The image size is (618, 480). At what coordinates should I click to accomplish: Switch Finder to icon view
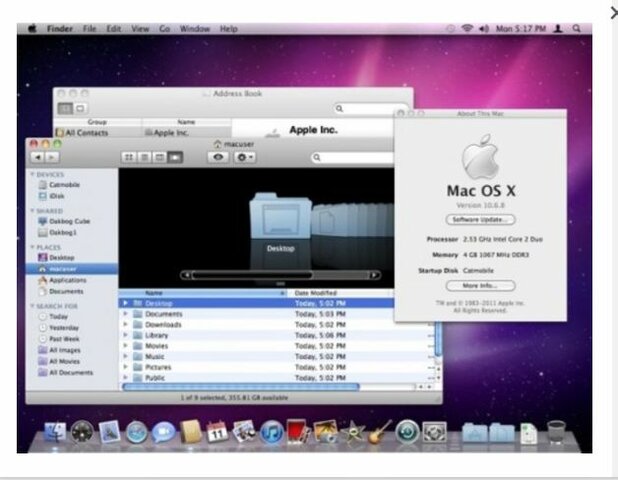tap(128, 157)
